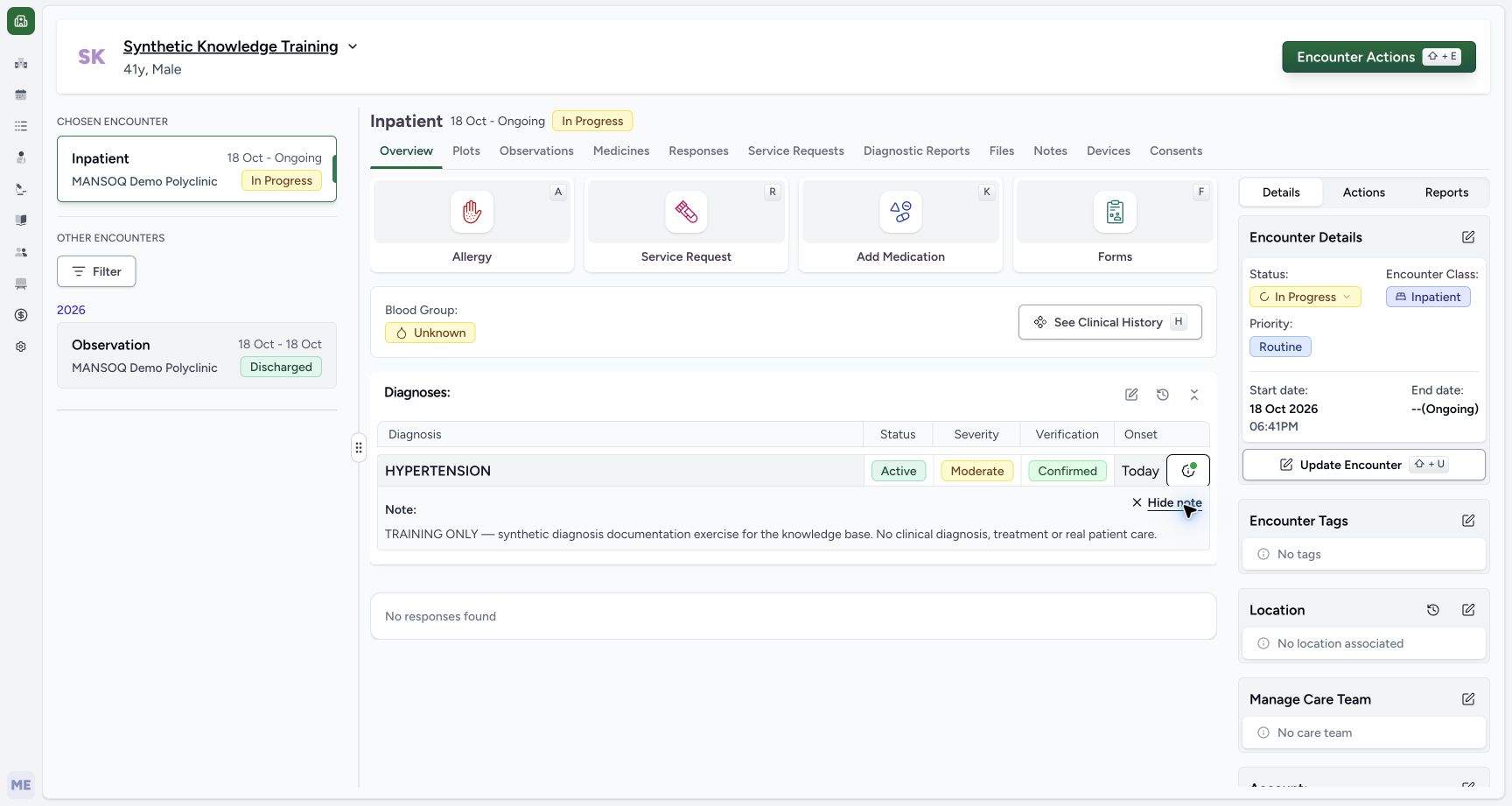View Location history clock icon
This screenshot has width=1512, height=806.
tap(1433, 610)
